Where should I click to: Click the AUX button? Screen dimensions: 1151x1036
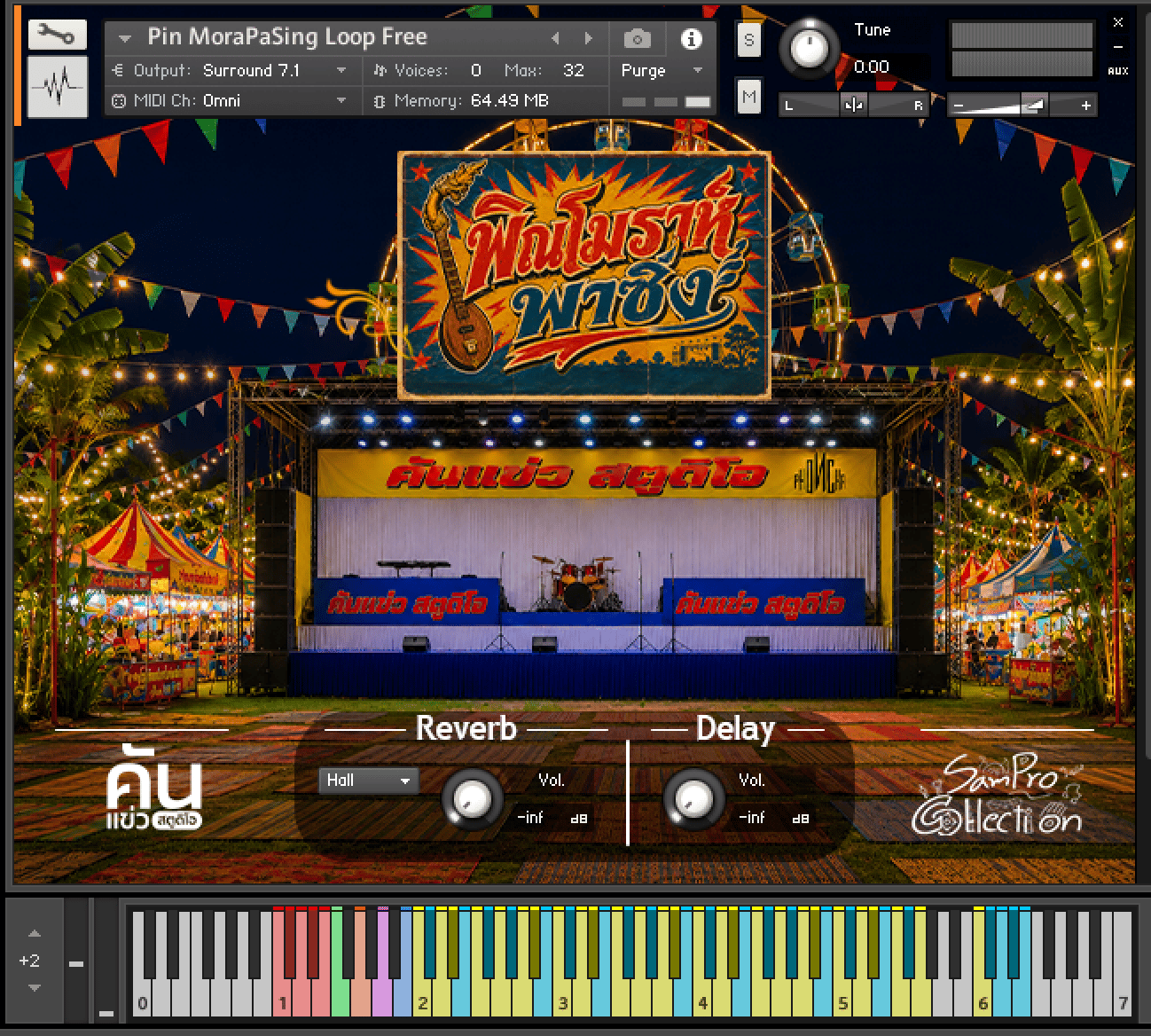1118,71
